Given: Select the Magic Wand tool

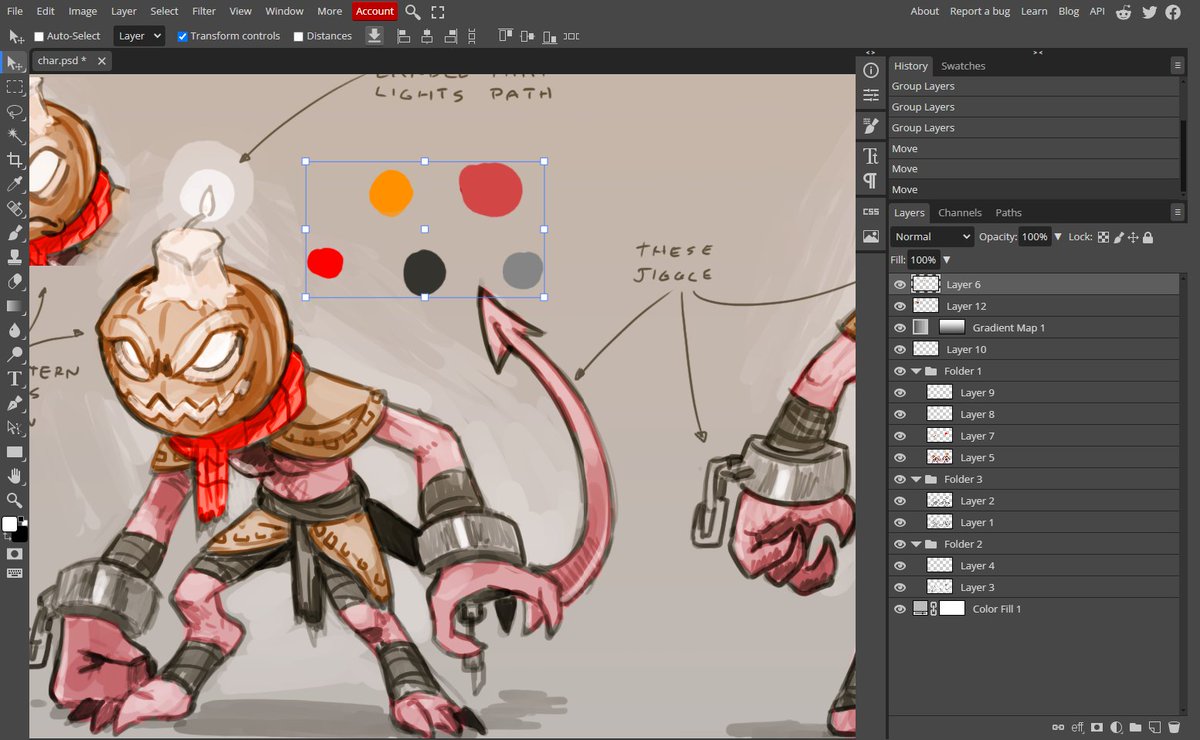Looking at the screenshot, I should pos(15,135).
